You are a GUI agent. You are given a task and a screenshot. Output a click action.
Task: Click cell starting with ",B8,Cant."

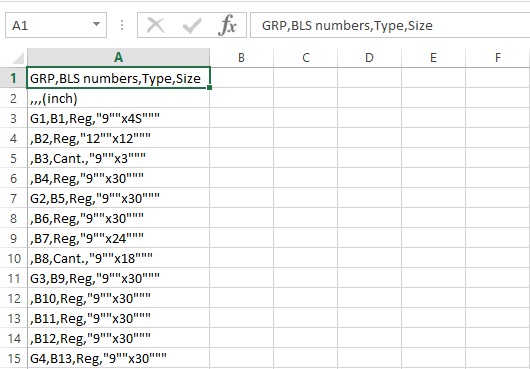pyautogui.click(x=118, y=258)
